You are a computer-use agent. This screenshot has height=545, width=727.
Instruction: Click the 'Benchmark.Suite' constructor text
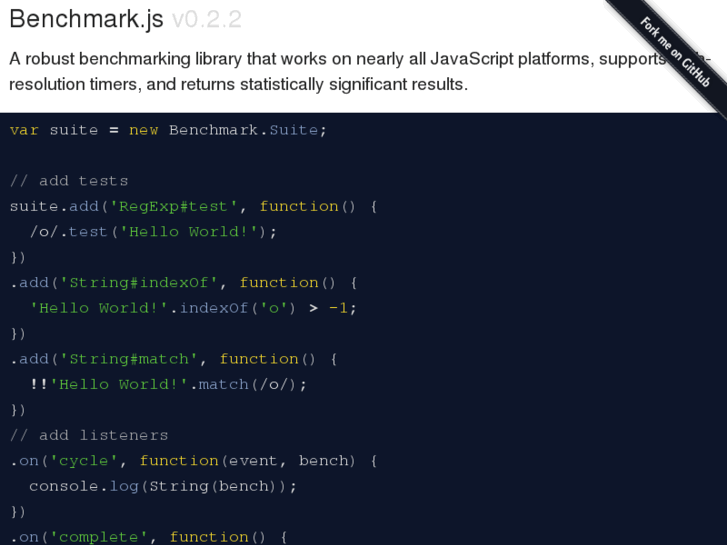click(247, 130)
